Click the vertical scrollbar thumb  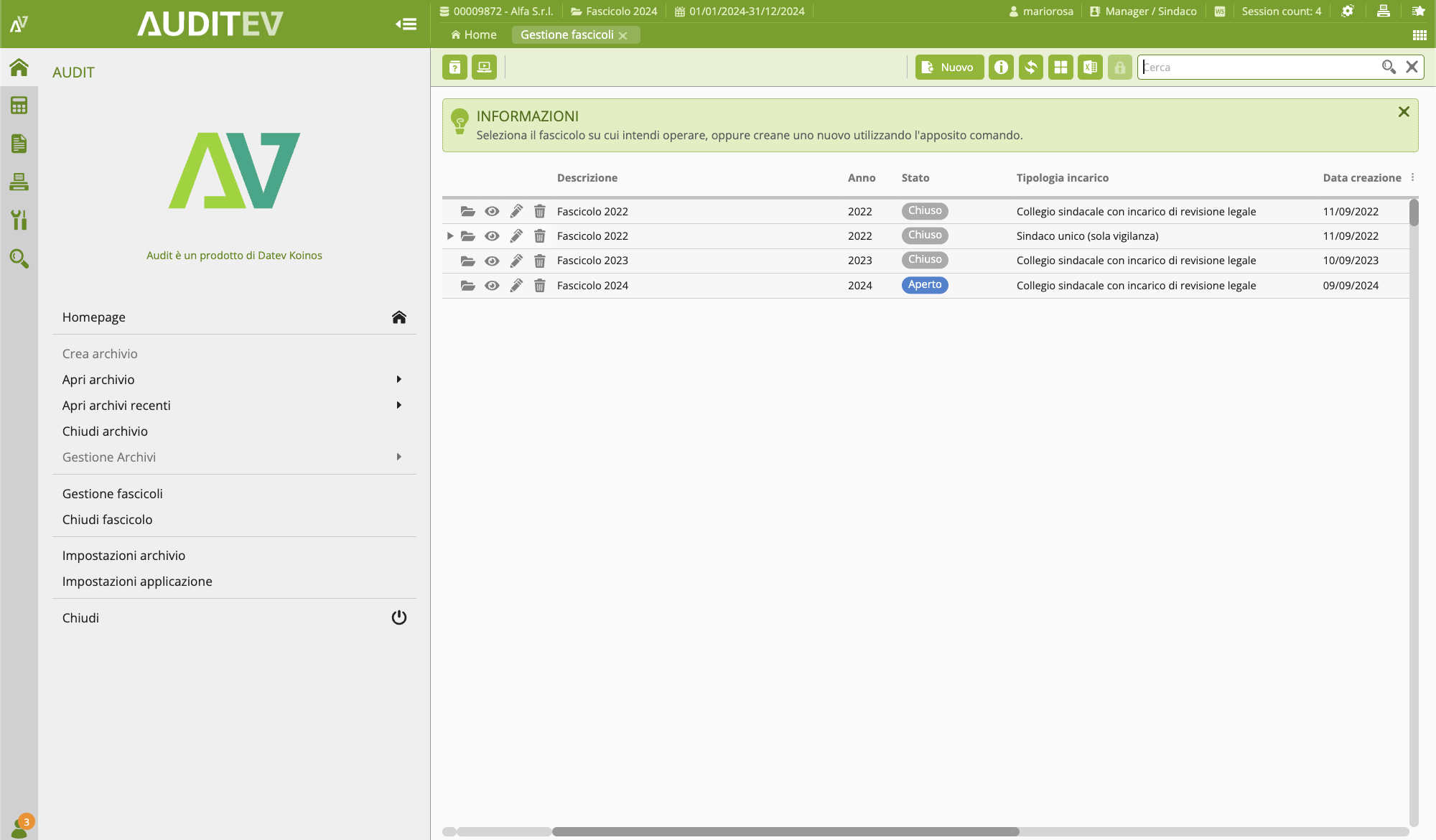point(1414,212)
